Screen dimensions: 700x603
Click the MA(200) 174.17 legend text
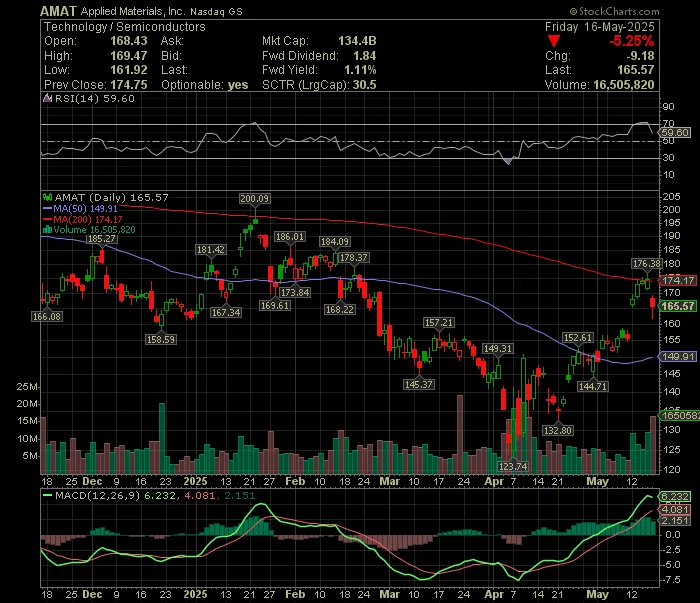88,219
